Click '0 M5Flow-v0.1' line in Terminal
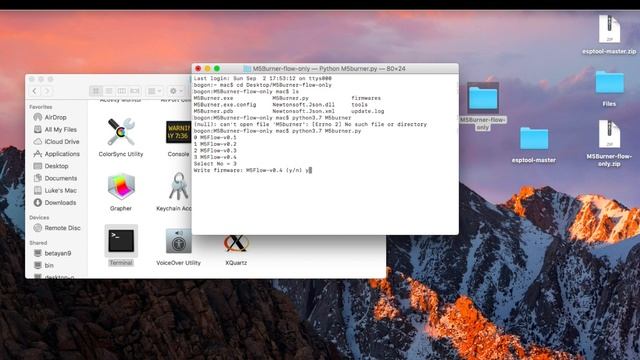This screenshot has height=360, width=640. tap(215, 138)
